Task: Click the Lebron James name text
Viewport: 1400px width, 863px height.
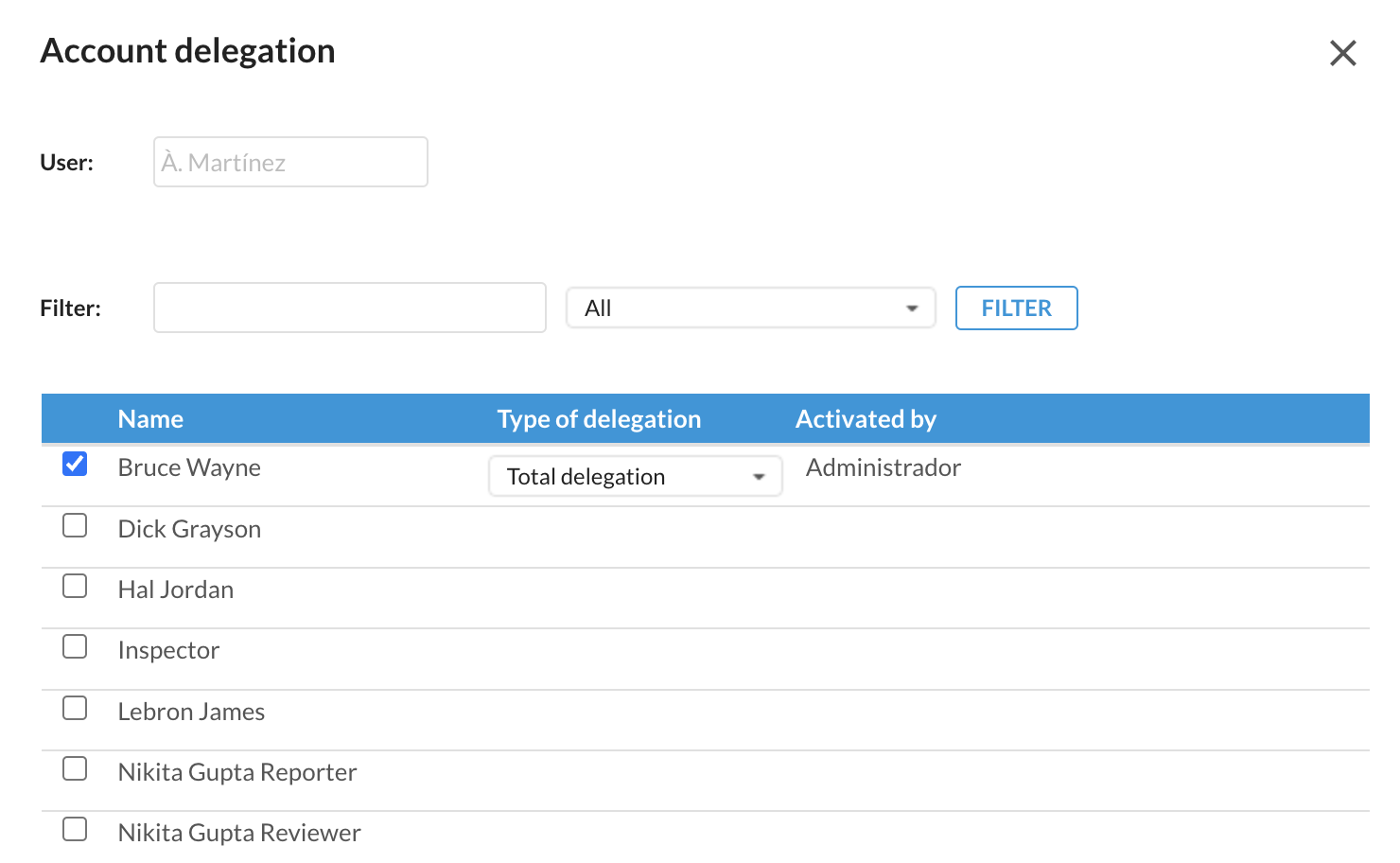Action: click(191, 712)
